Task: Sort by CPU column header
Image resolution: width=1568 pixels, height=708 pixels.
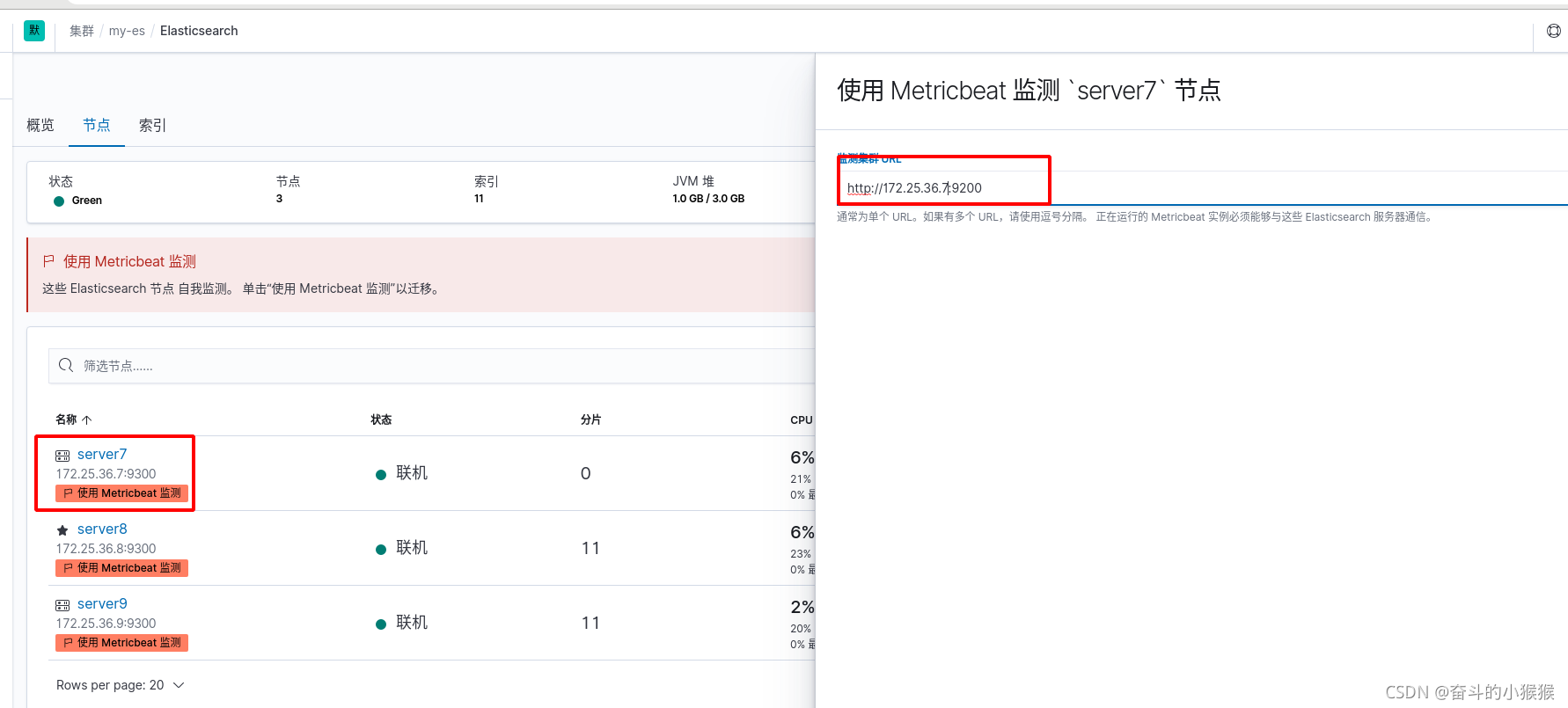Action: coord(801,420)
